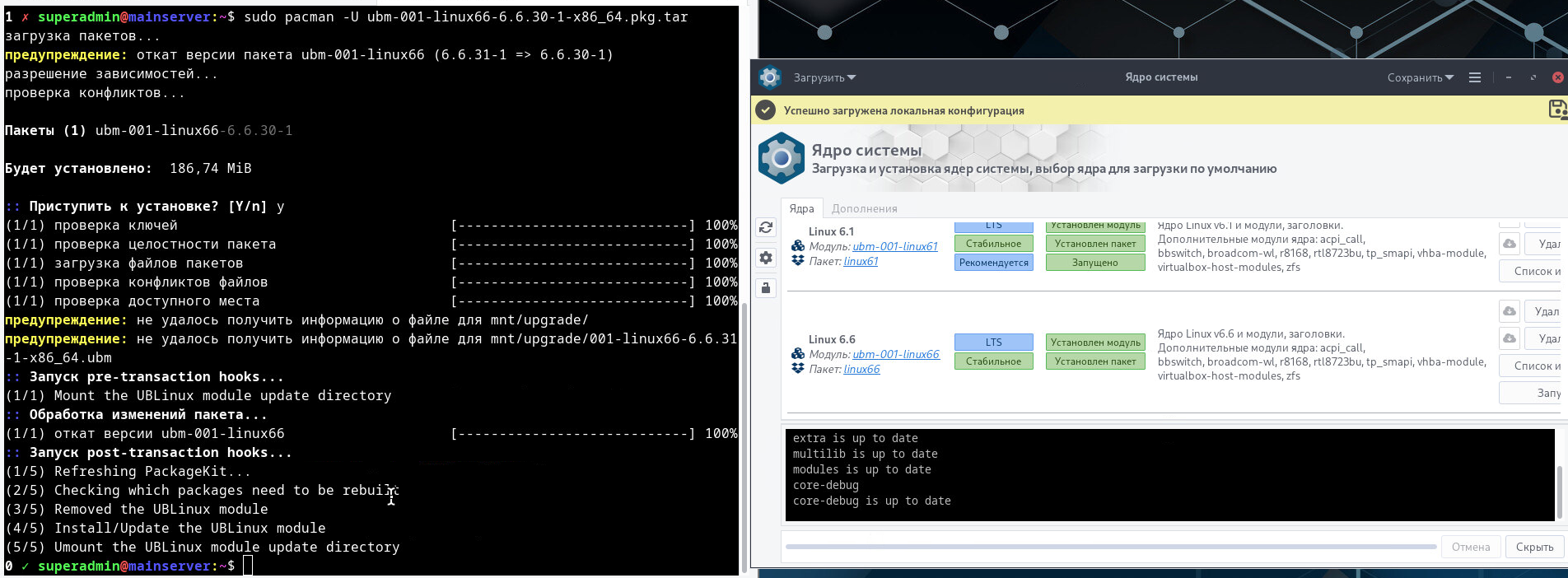The height and width of the screenshot is (578, 1568).
Task: Click 'Umount the UBLinux module update directory' line
Action: point(203,547)
